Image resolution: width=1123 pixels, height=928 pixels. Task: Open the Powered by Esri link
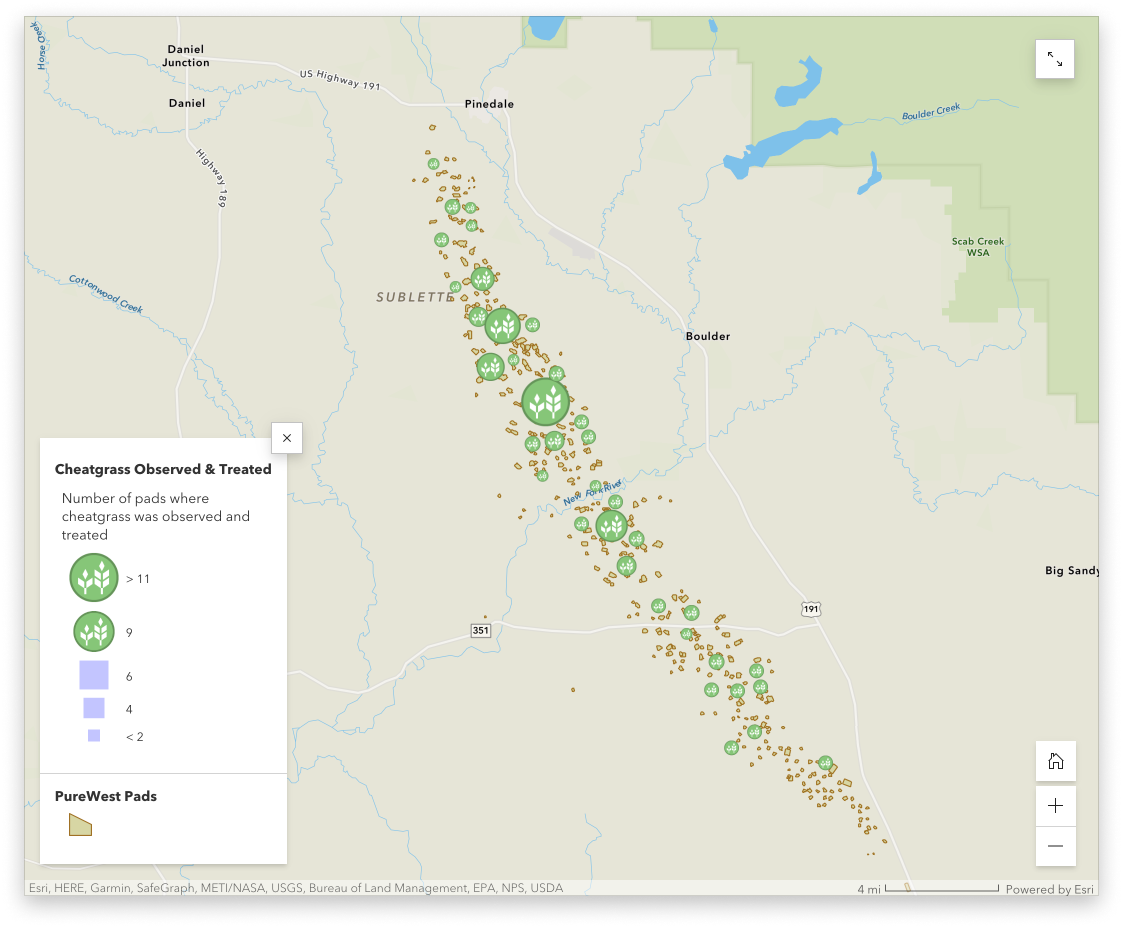1049,889
